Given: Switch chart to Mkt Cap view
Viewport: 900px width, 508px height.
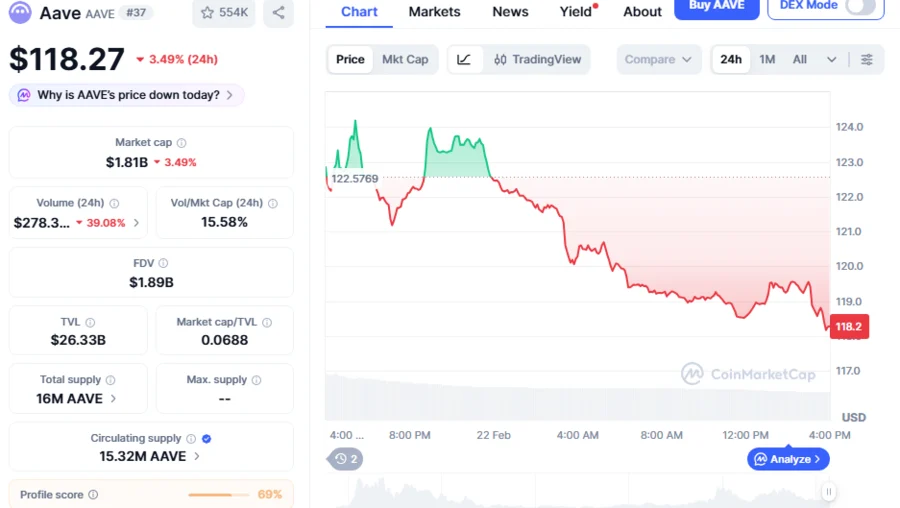Looking at the screenshot, I should point(405,60).
